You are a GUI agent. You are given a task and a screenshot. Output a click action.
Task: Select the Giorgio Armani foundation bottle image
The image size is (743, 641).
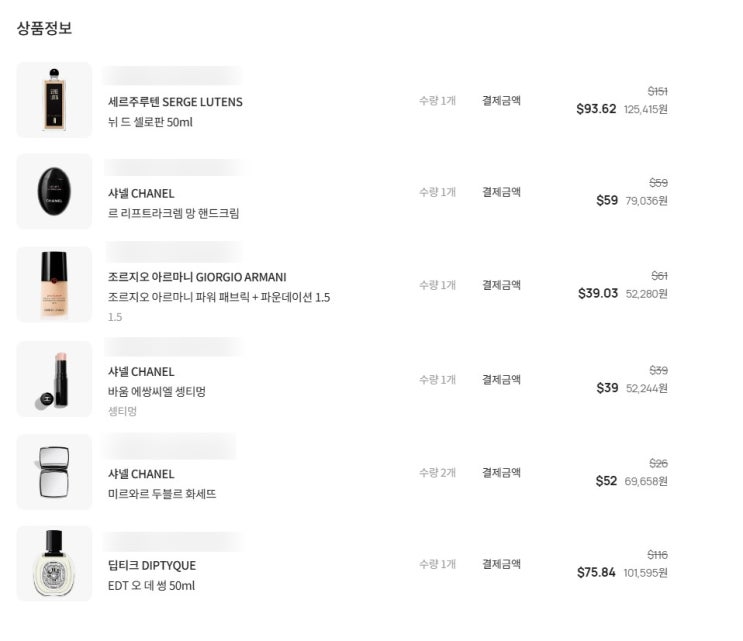pyautogui.click(x=54, y=284)
